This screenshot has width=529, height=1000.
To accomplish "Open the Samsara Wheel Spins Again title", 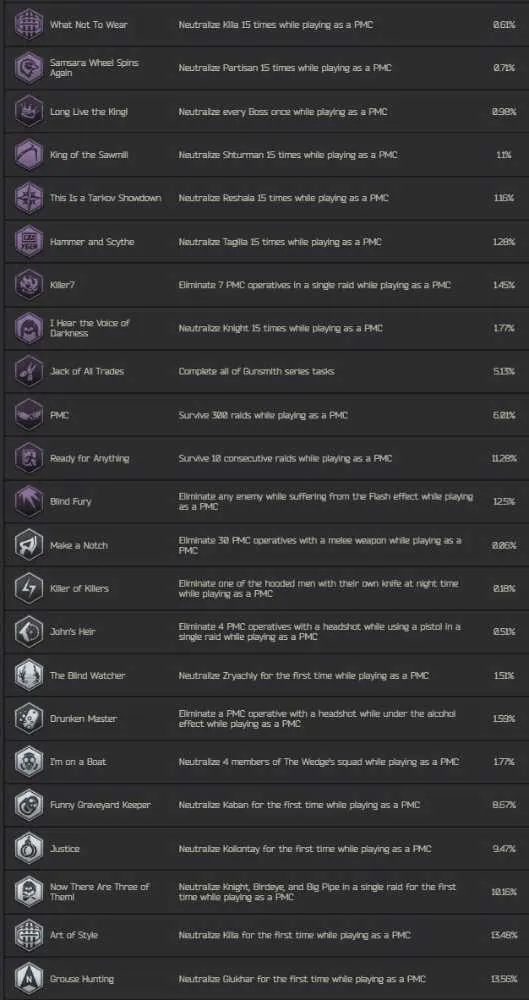I will tap(94, 68).
